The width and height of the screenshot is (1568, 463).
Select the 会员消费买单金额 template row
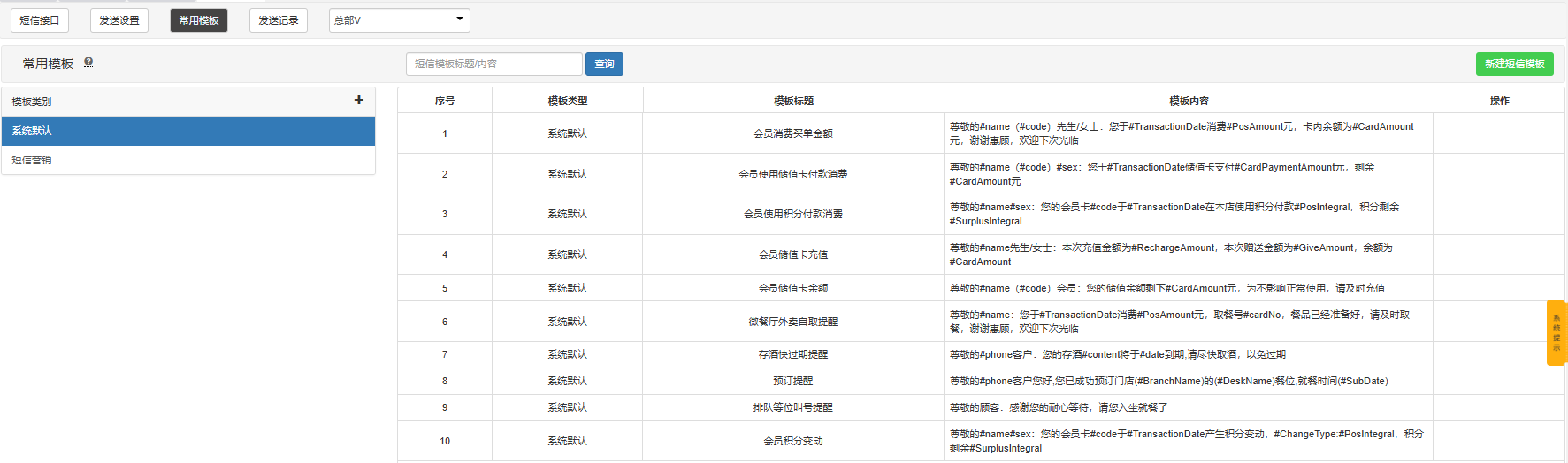pos(793,133)
